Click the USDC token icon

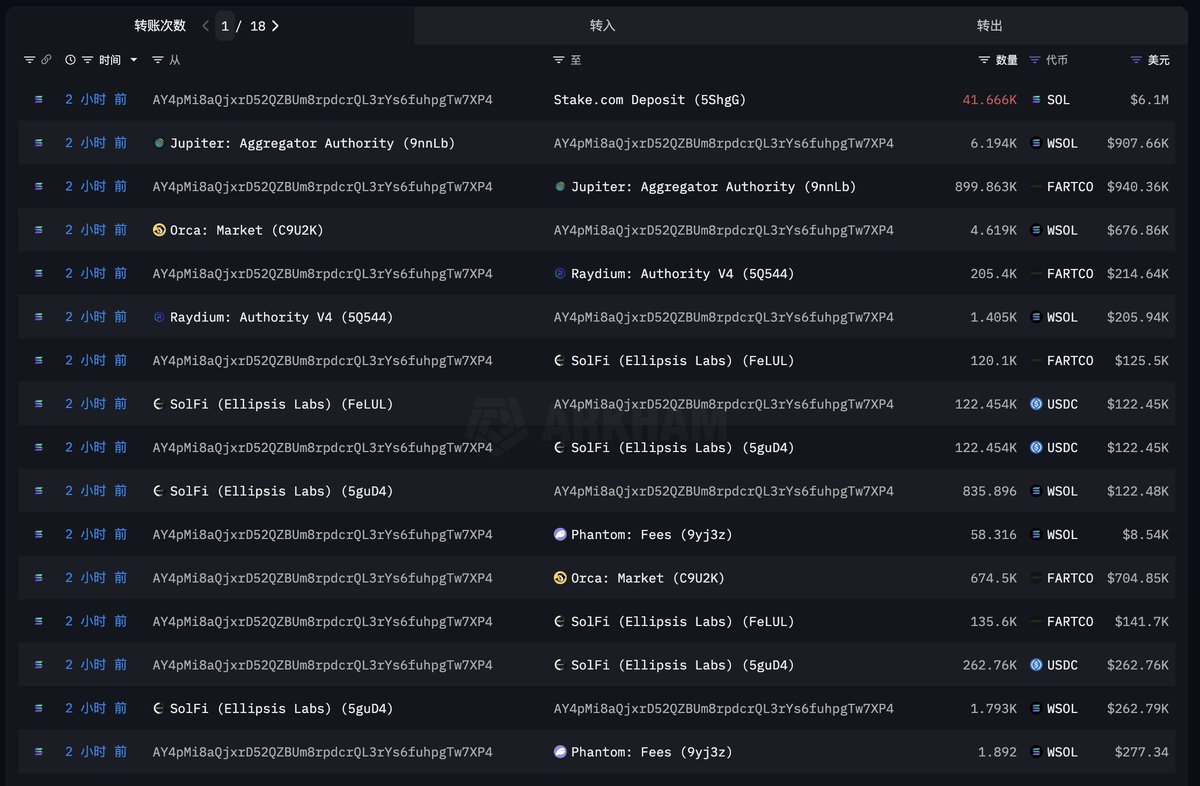1038,404
